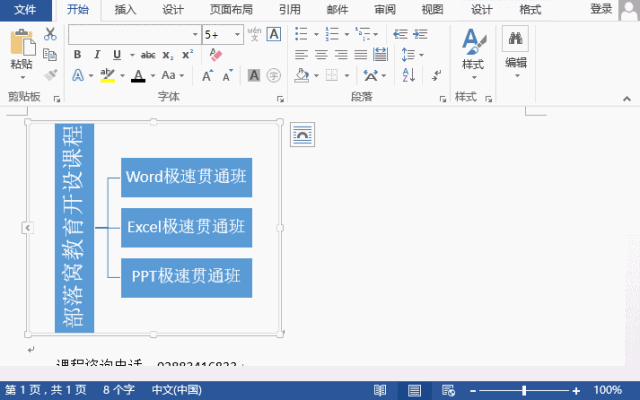Increase font size with larger A
Screen dimensions: 640x400
207,76
